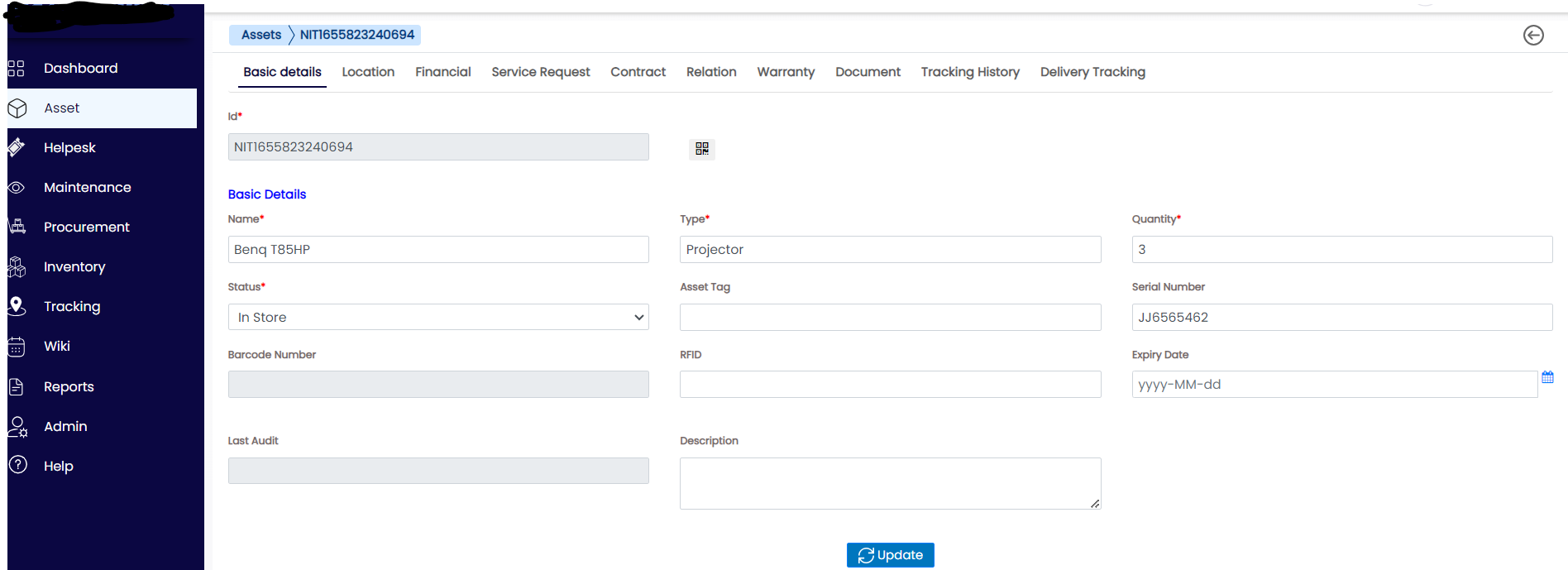The height and width of the screenshot is (570, 1568).
Task: Expand the Status dropdown showing In Store
Action: point(438,317)
